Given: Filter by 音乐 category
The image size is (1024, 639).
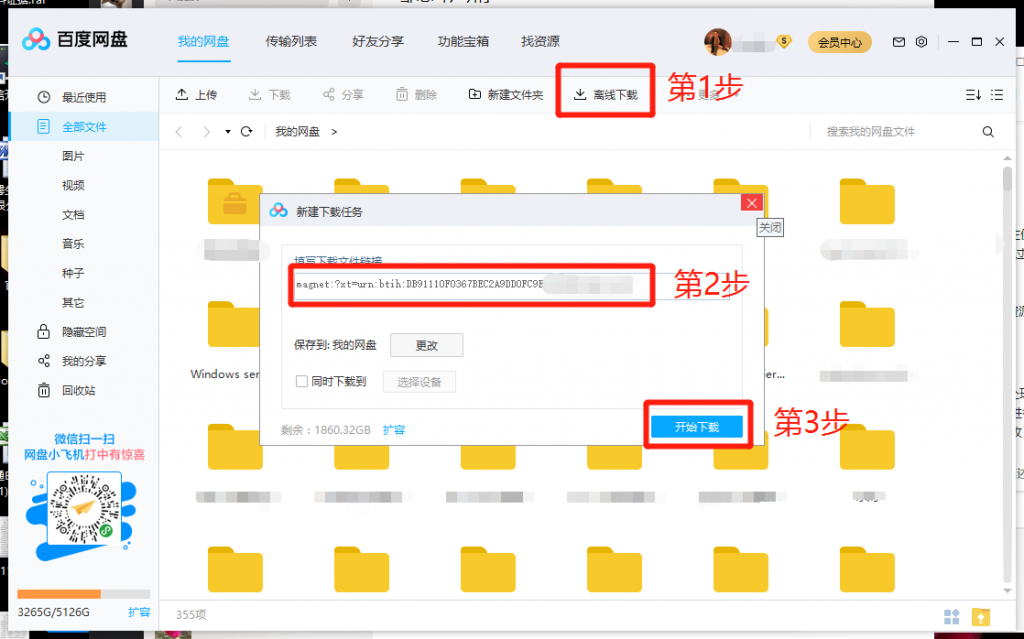Looking at the screenshot, I should (x=73, y=244).
